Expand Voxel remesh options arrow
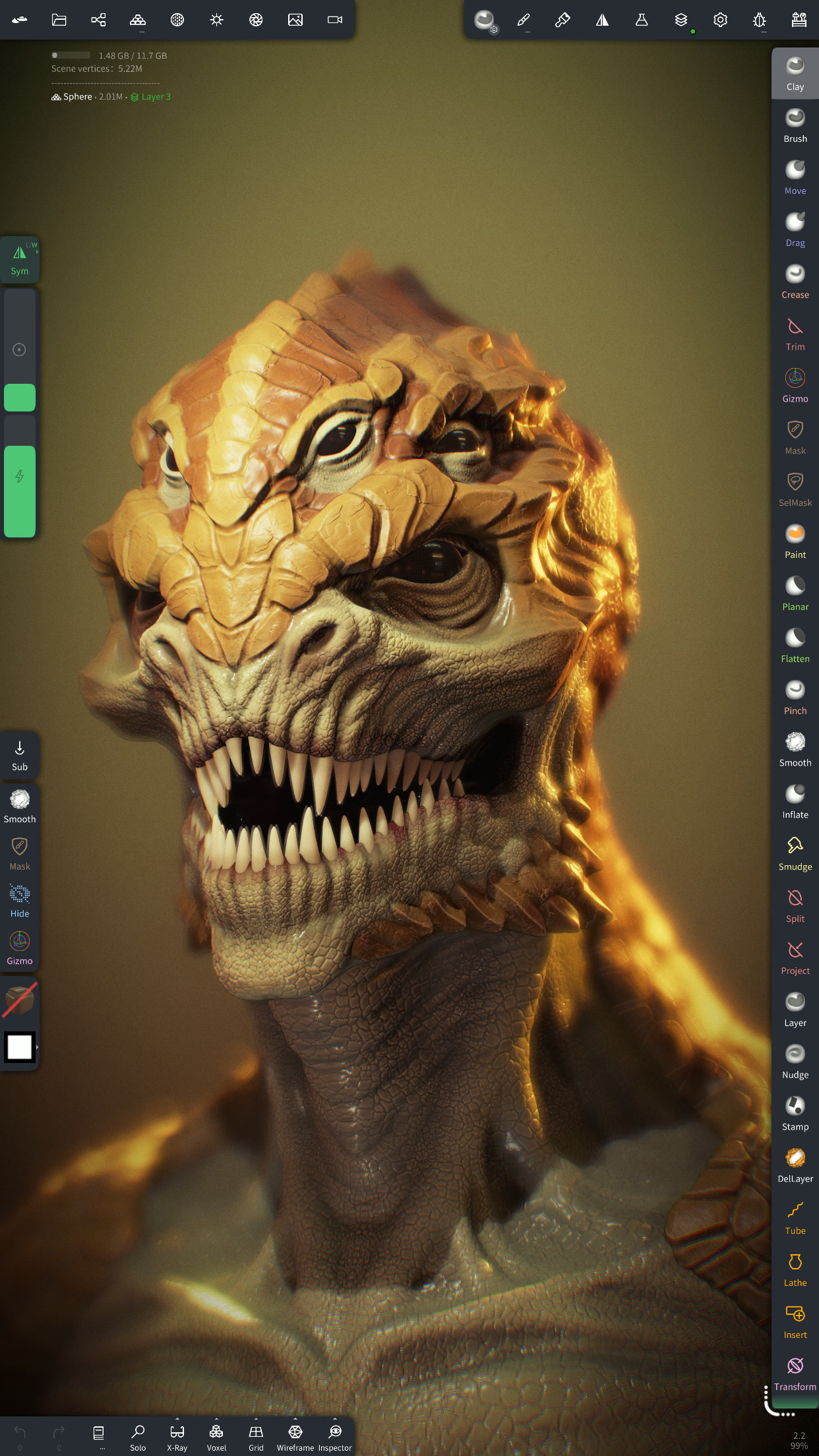 click(x=216, y=1419)
